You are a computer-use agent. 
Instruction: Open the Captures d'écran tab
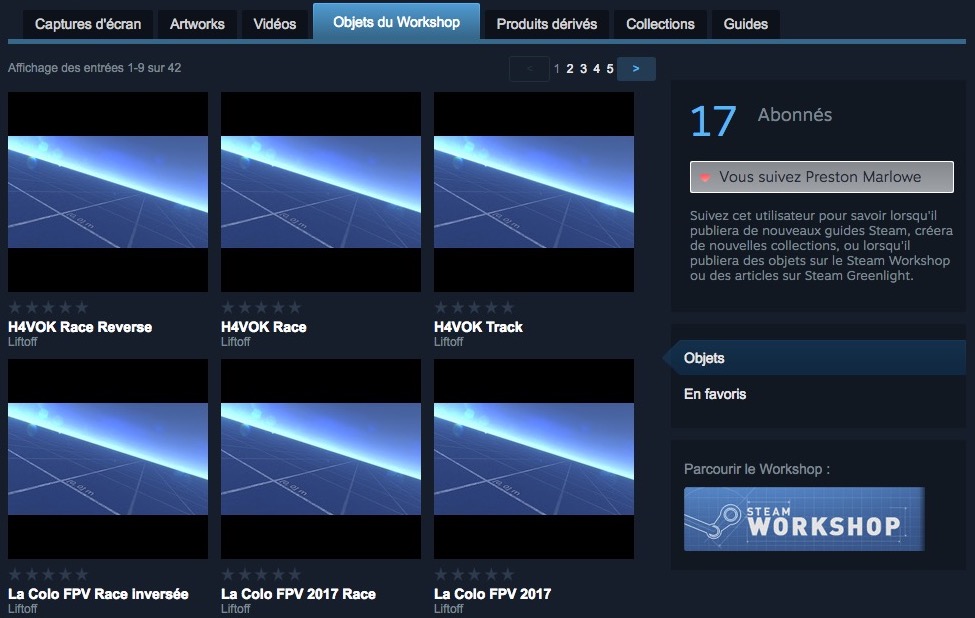click(88, 24)
